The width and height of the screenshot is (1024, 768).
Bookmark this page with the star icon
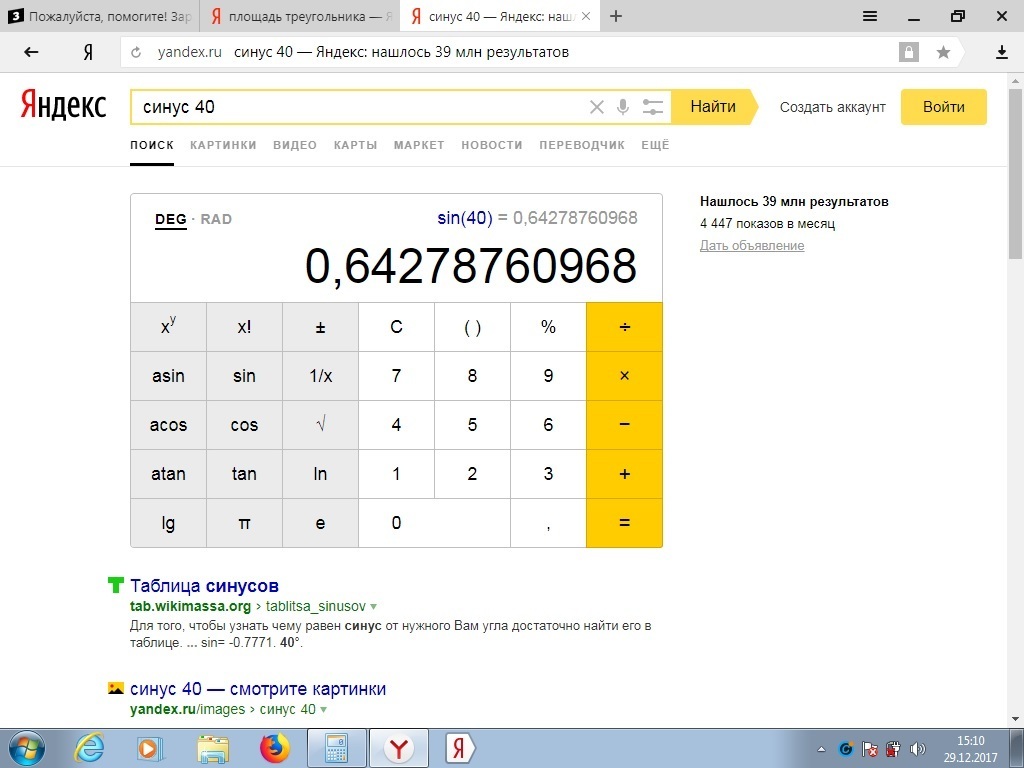943,52
